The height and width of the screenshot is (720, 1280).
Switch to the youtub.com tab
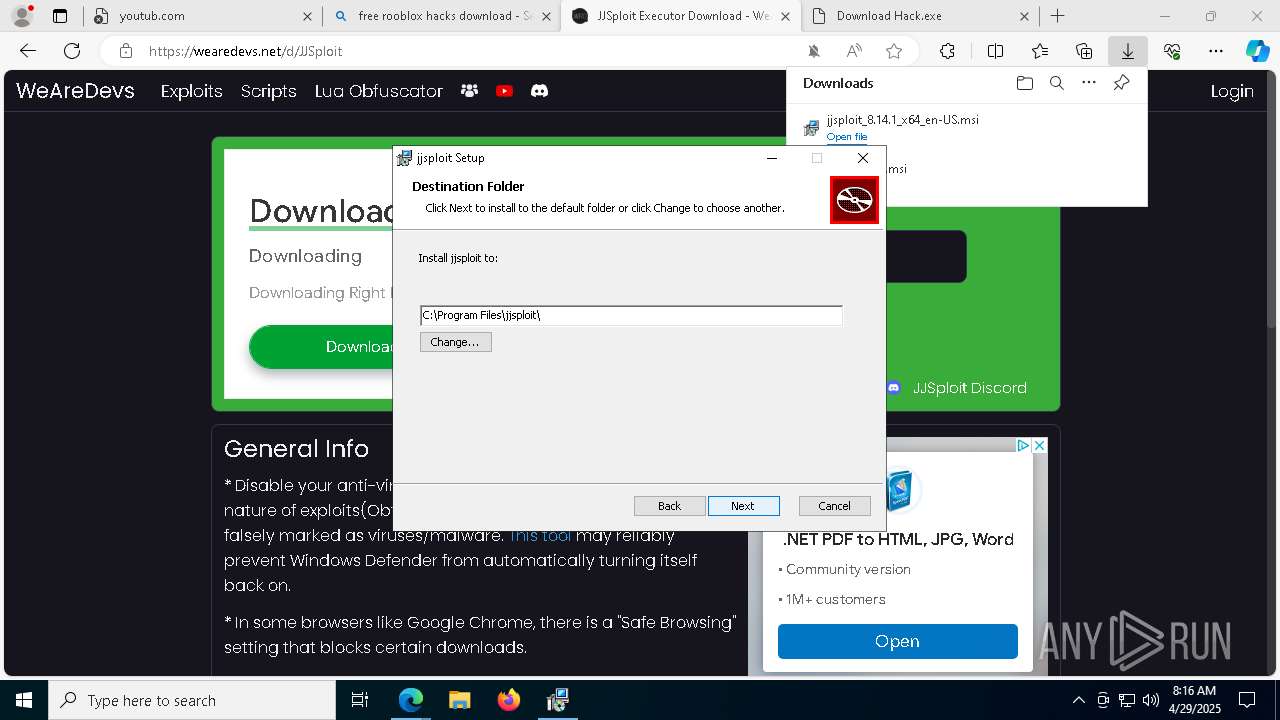pyautogui.click(x=200, y=16)
